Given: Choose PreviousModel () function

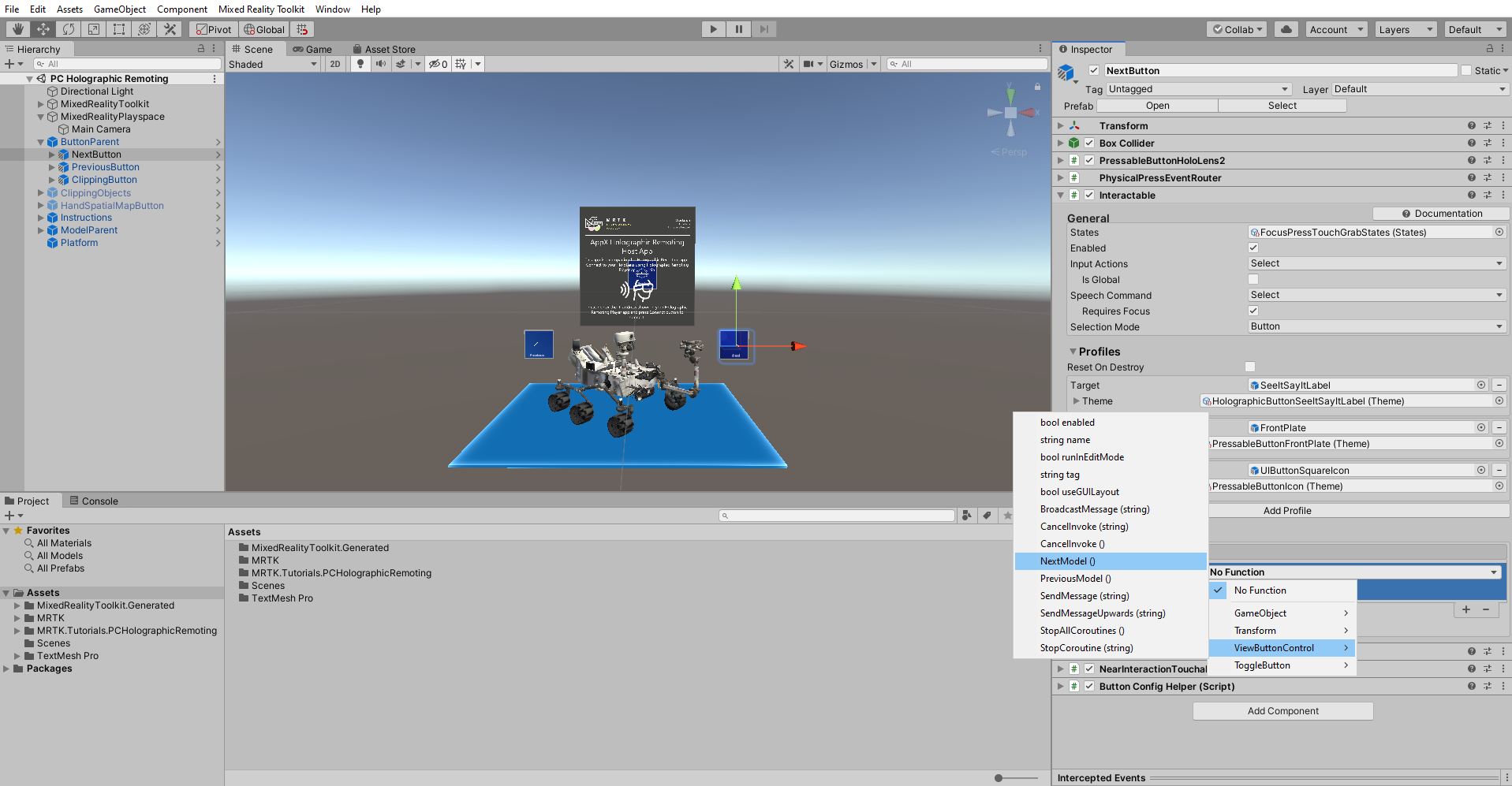Looking at the screenshot, I should 1111,579.
